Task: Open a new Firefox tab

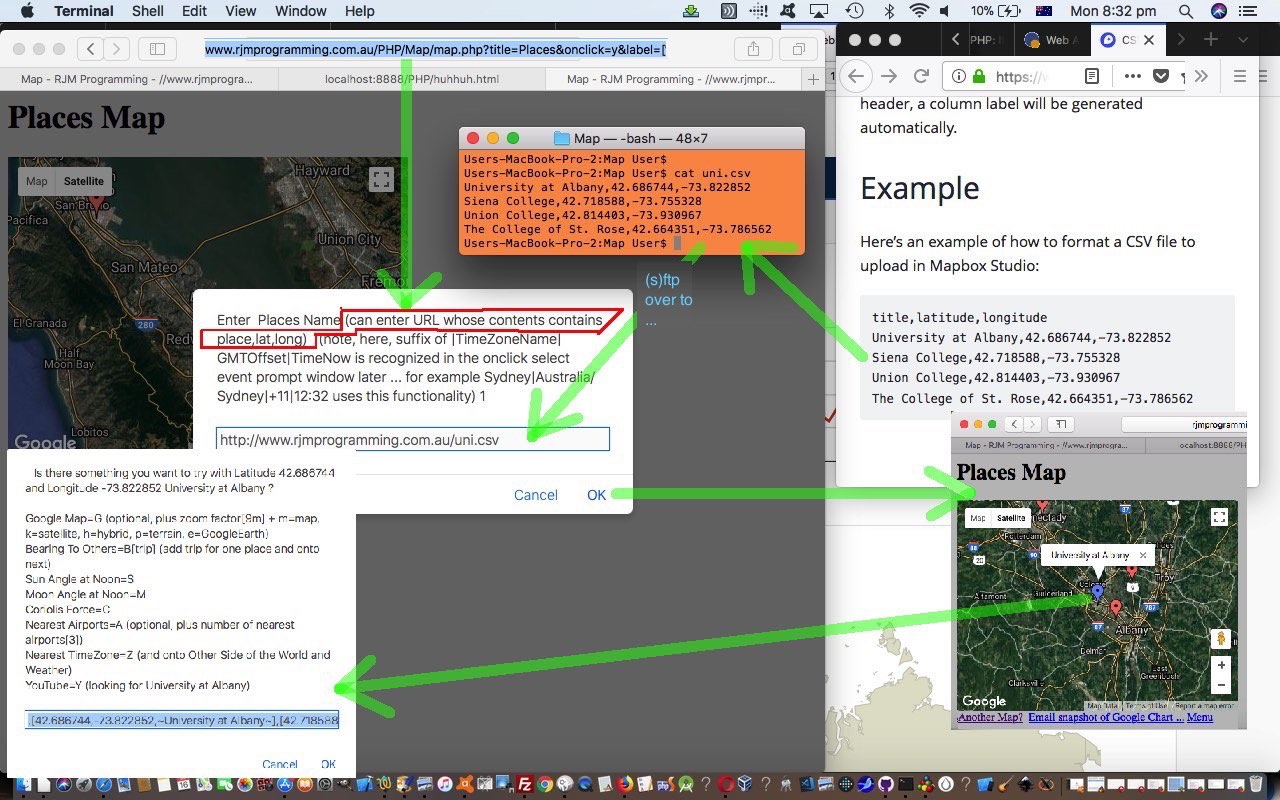Action: click(1211, 40)
